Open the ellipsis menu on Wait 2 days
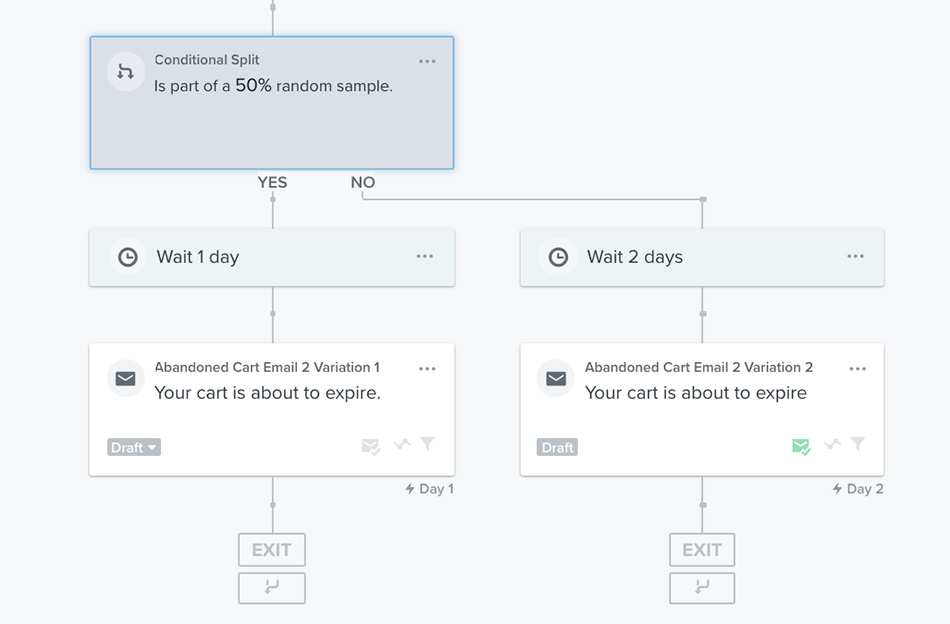Image resolution: width=950 pixels, height=624 pixels. [855, 256]
